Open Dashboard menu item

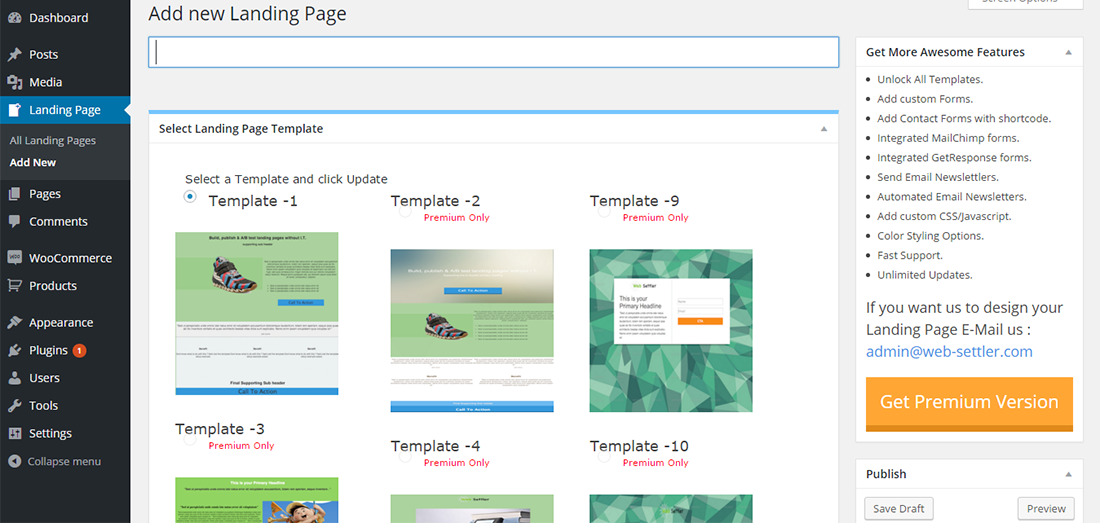pyautogui.click(x=65, y=18)
